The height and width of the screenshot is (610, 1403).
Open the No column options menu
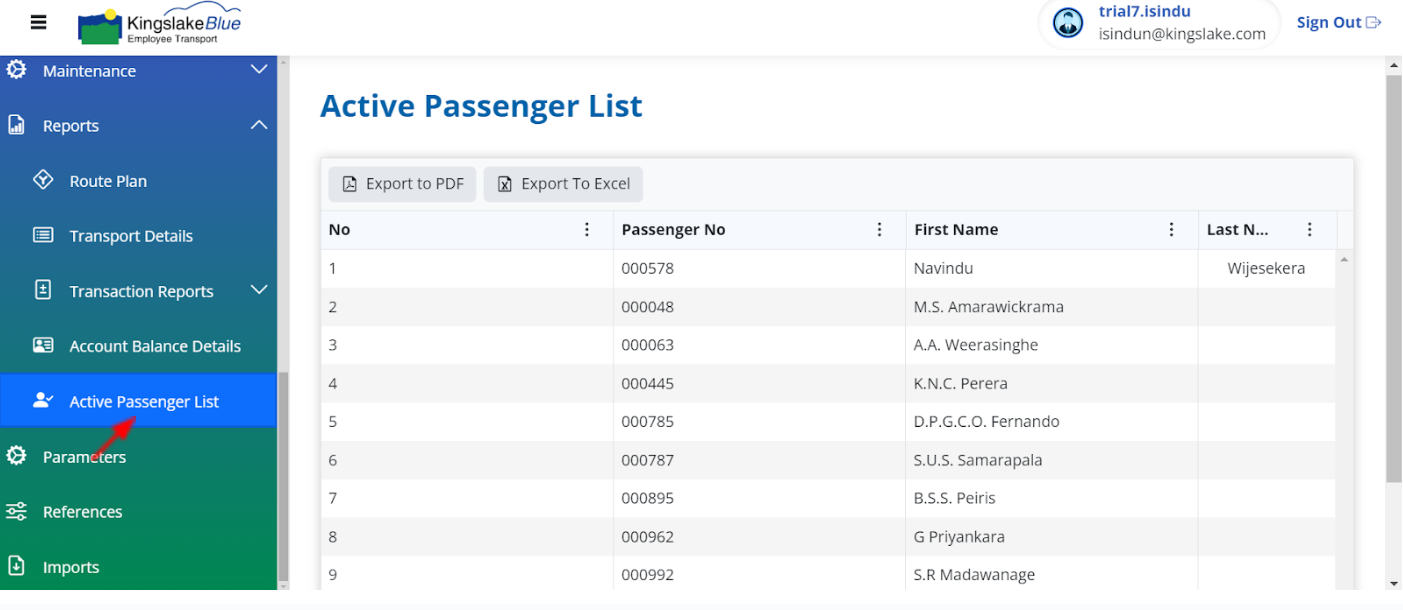coord(587,230)
